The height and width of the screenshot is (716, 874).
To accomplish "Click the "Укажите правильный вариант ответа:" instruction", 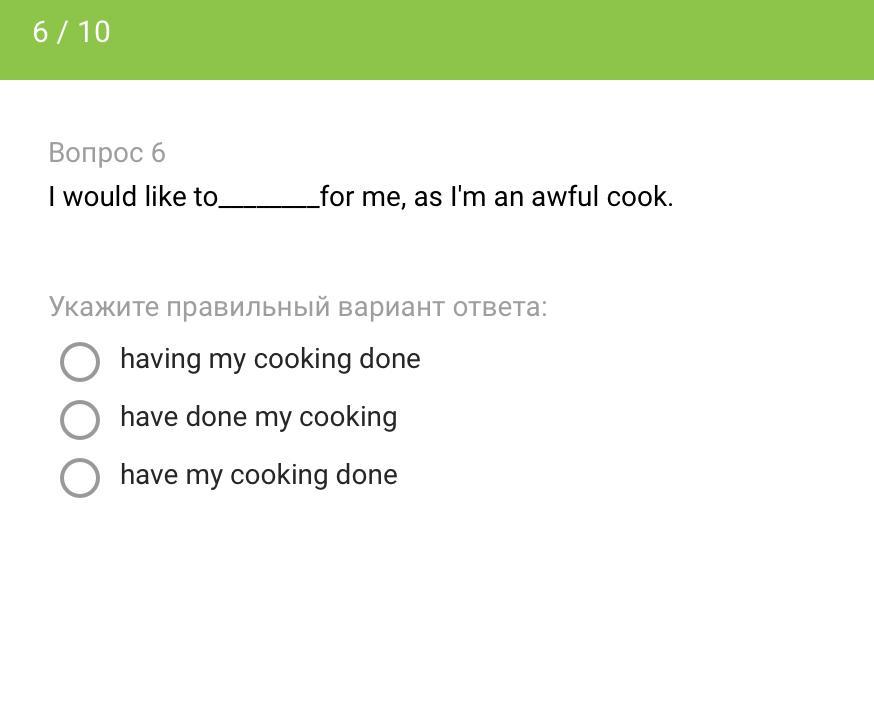I will coord(298,307).
